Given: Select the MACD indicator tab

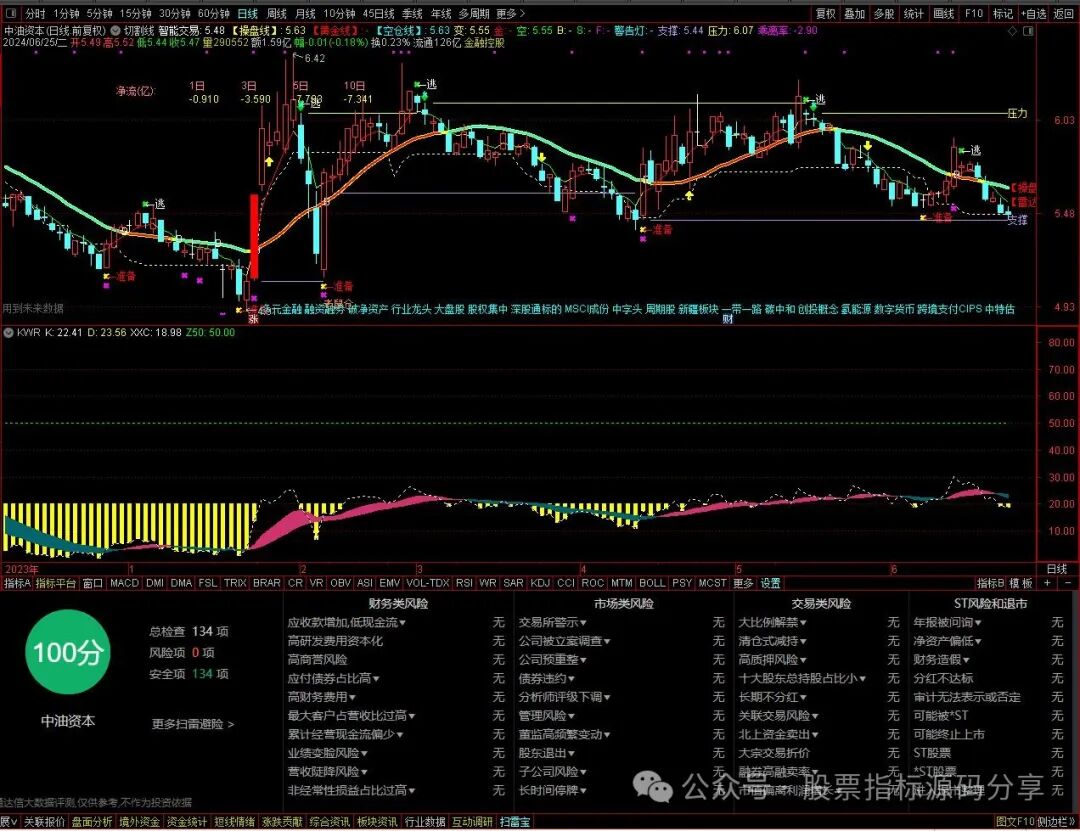Looking at the screenshot, I should coord(125,583).
